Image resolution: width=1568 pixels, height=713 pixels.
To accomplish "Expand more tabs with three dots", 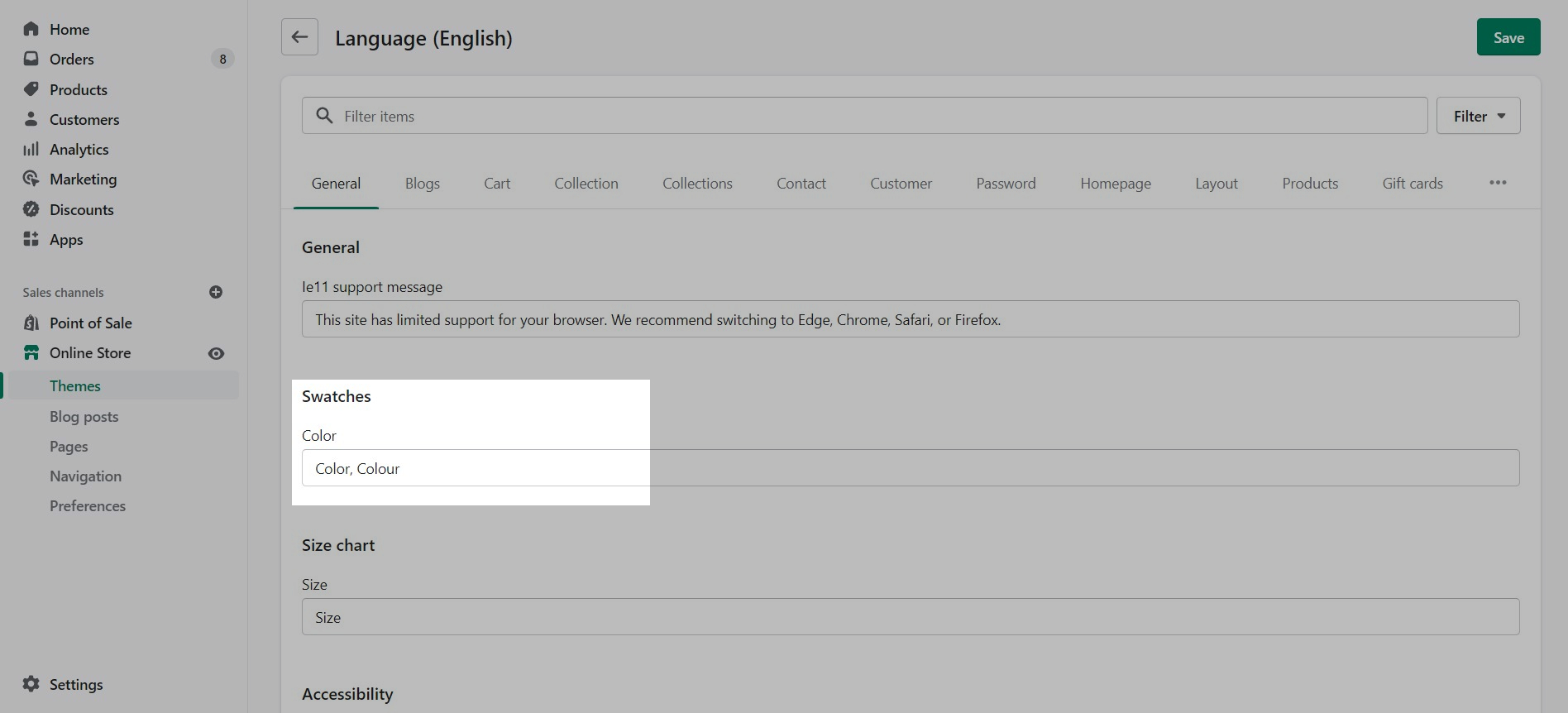I will 1498,183.
